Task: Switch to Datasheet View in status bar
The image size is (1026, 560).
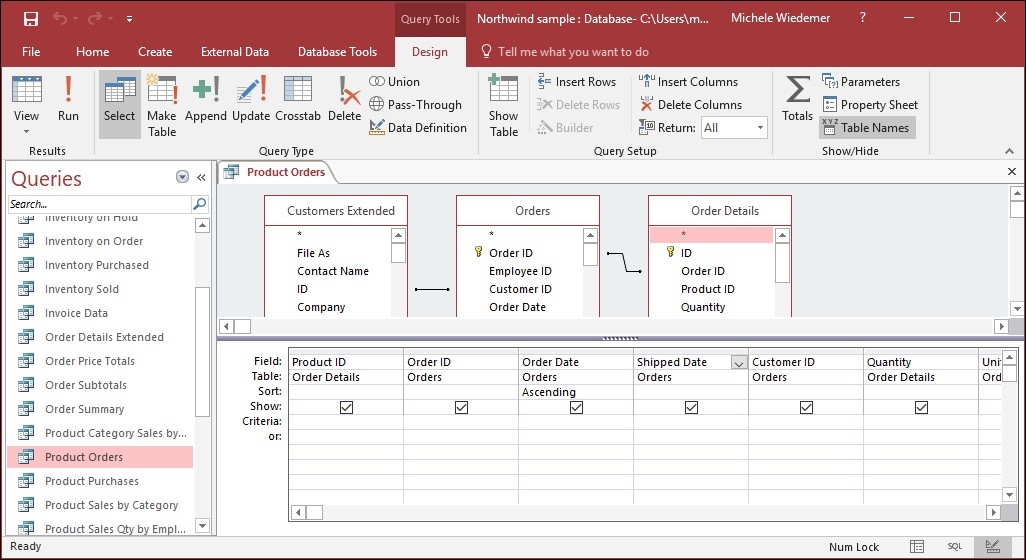Action: point(917,546)
